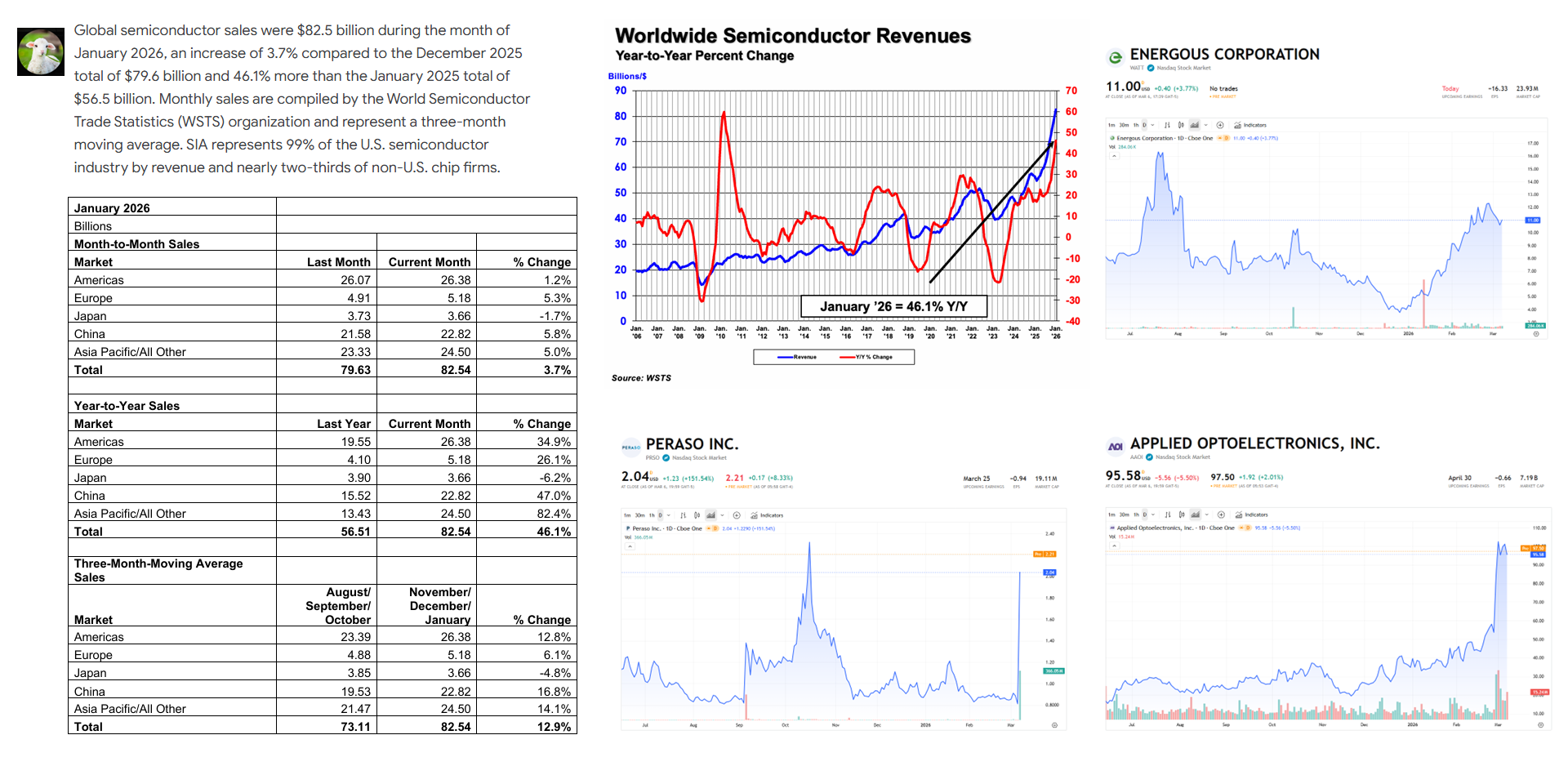The image size is (1568, 784).
Task: Switch Applied Optoelectronics chart to 1h timeframe
Action: [1136, 514]
